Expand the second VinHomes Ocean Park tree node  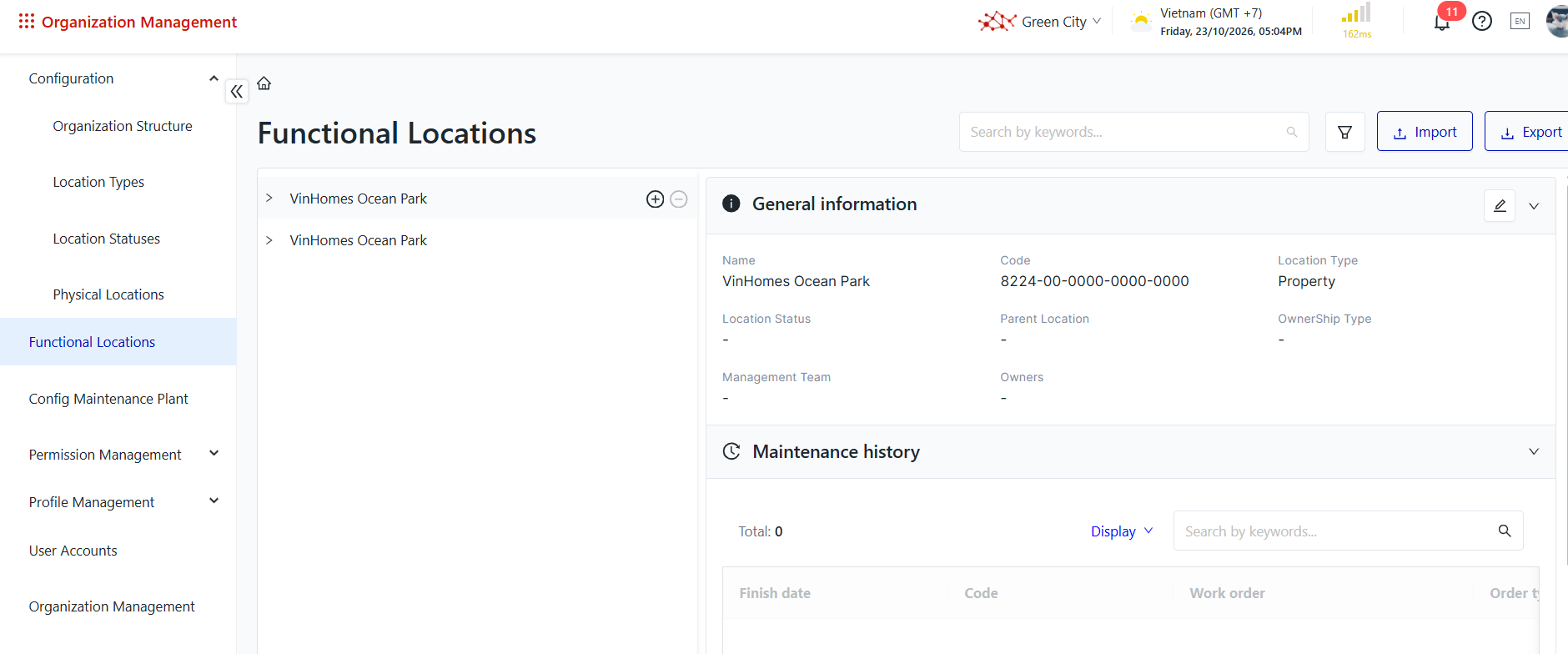(x=269, y=240)
